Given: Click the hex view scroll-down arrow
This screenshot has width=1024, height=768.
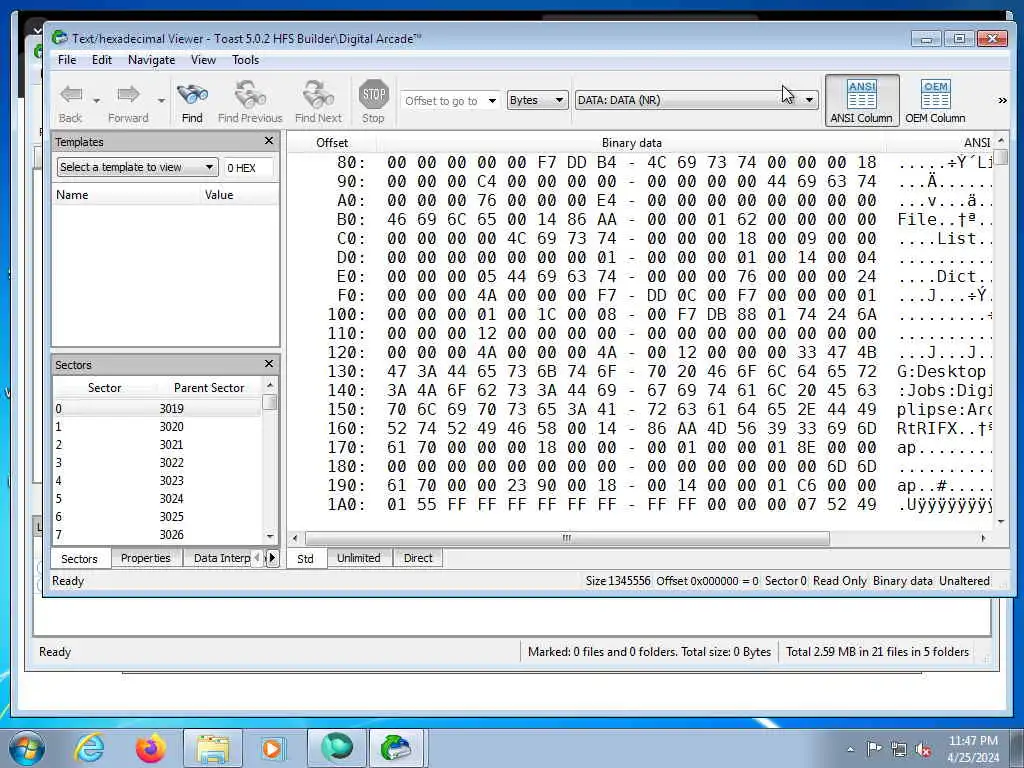Looking at the screenshot, I should [1001, 522].
